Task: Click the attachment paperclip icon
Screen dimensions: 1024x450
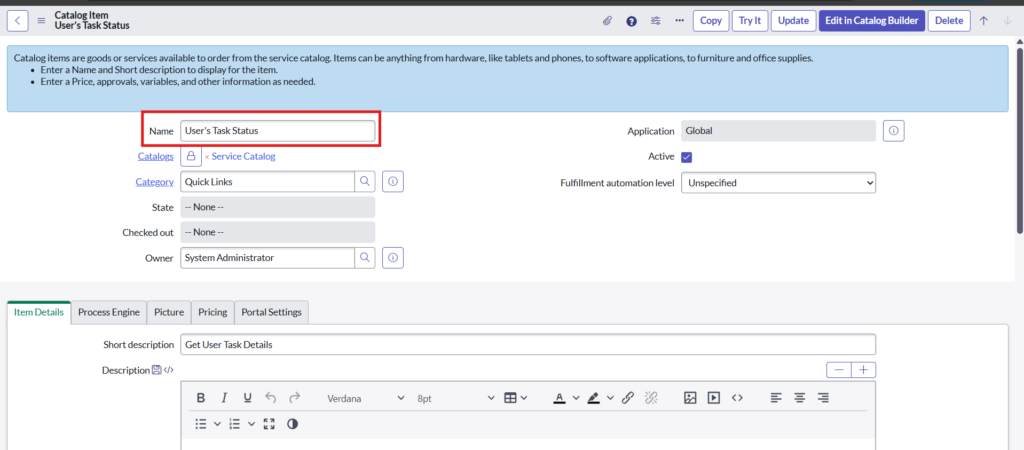Action: 606,21
